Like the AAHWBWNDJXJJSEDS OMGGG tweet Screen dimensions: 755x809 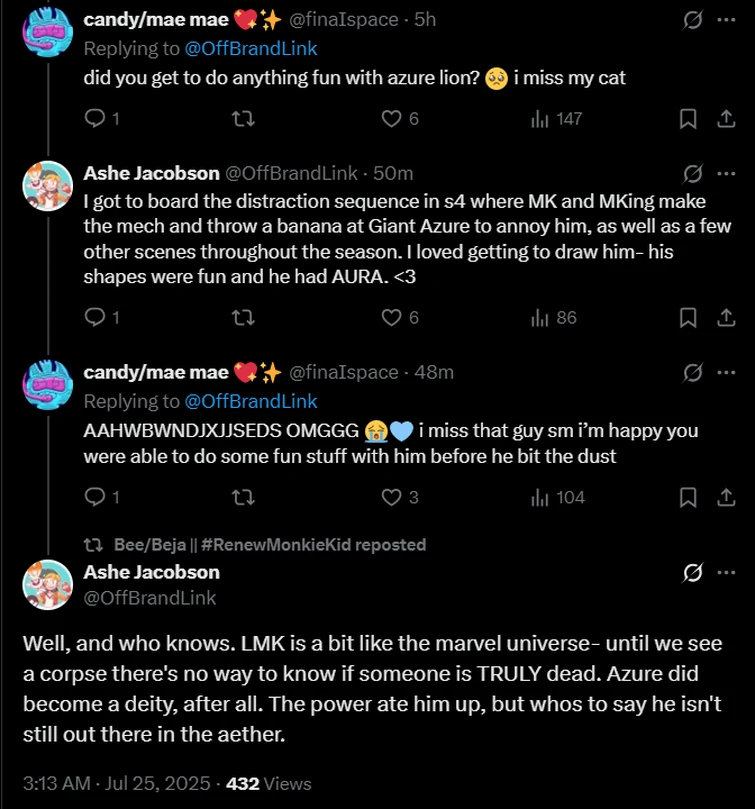(391, 497)
